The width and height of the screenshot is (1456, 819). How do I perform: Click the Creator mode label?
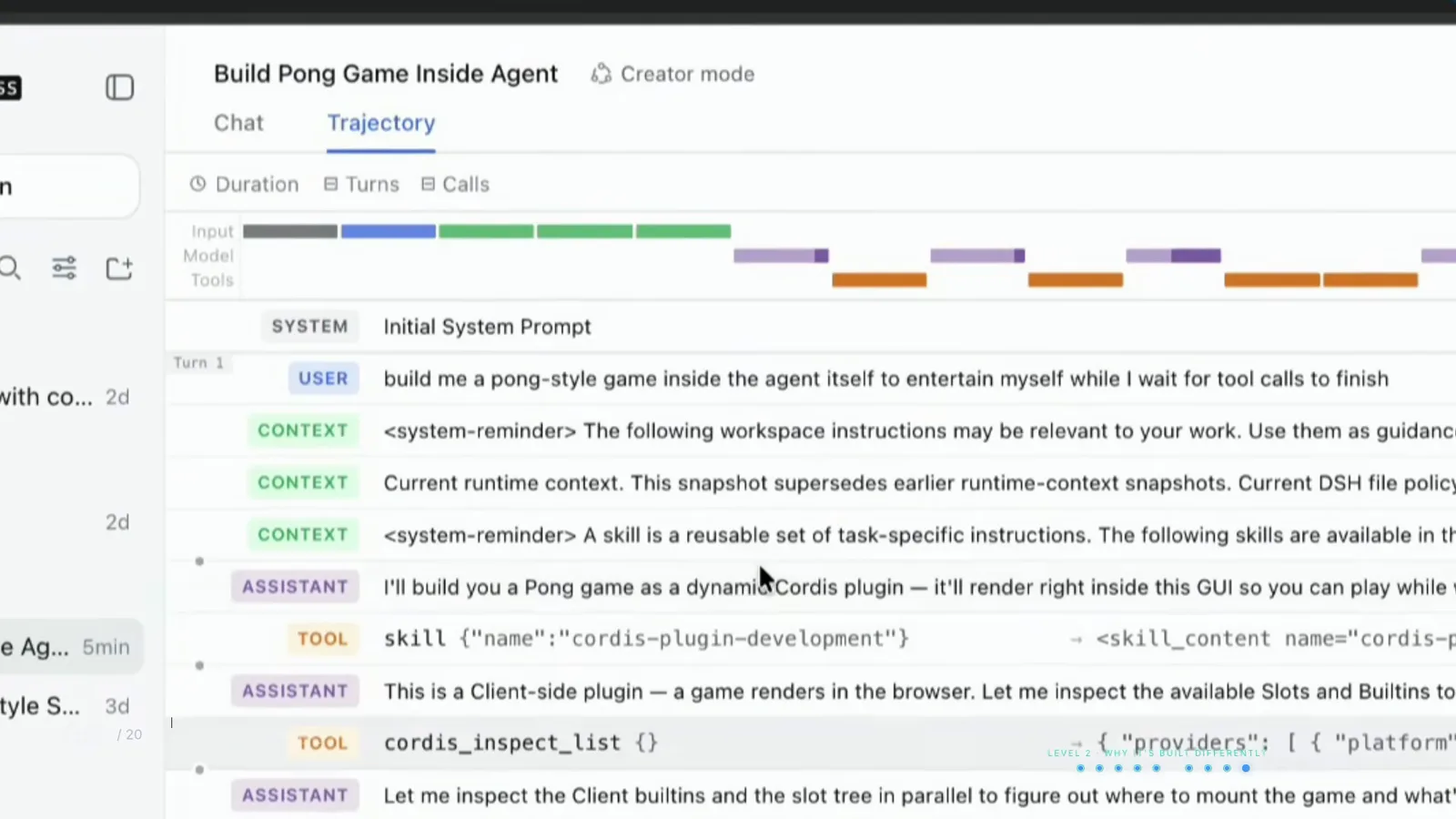(687, 74)
